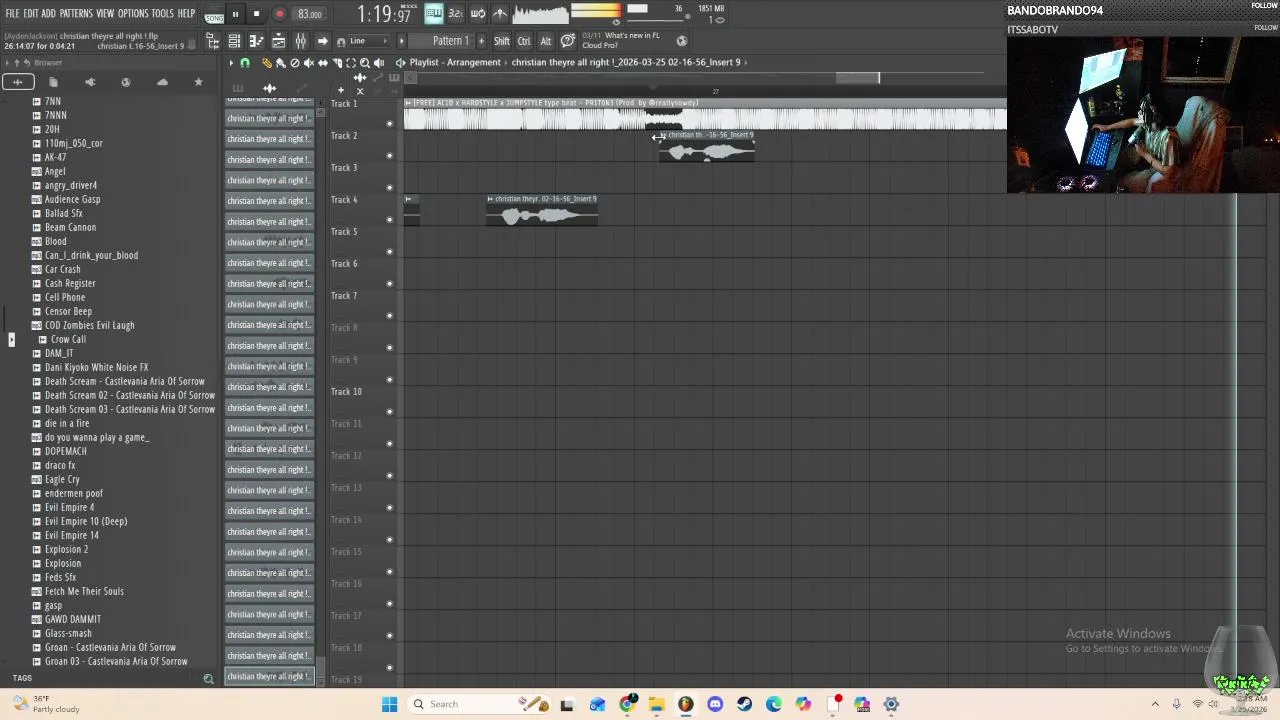Viewport: 1280px width, 720px height.
Task: Click the help question bubble icon
Action: pos(568,41)
